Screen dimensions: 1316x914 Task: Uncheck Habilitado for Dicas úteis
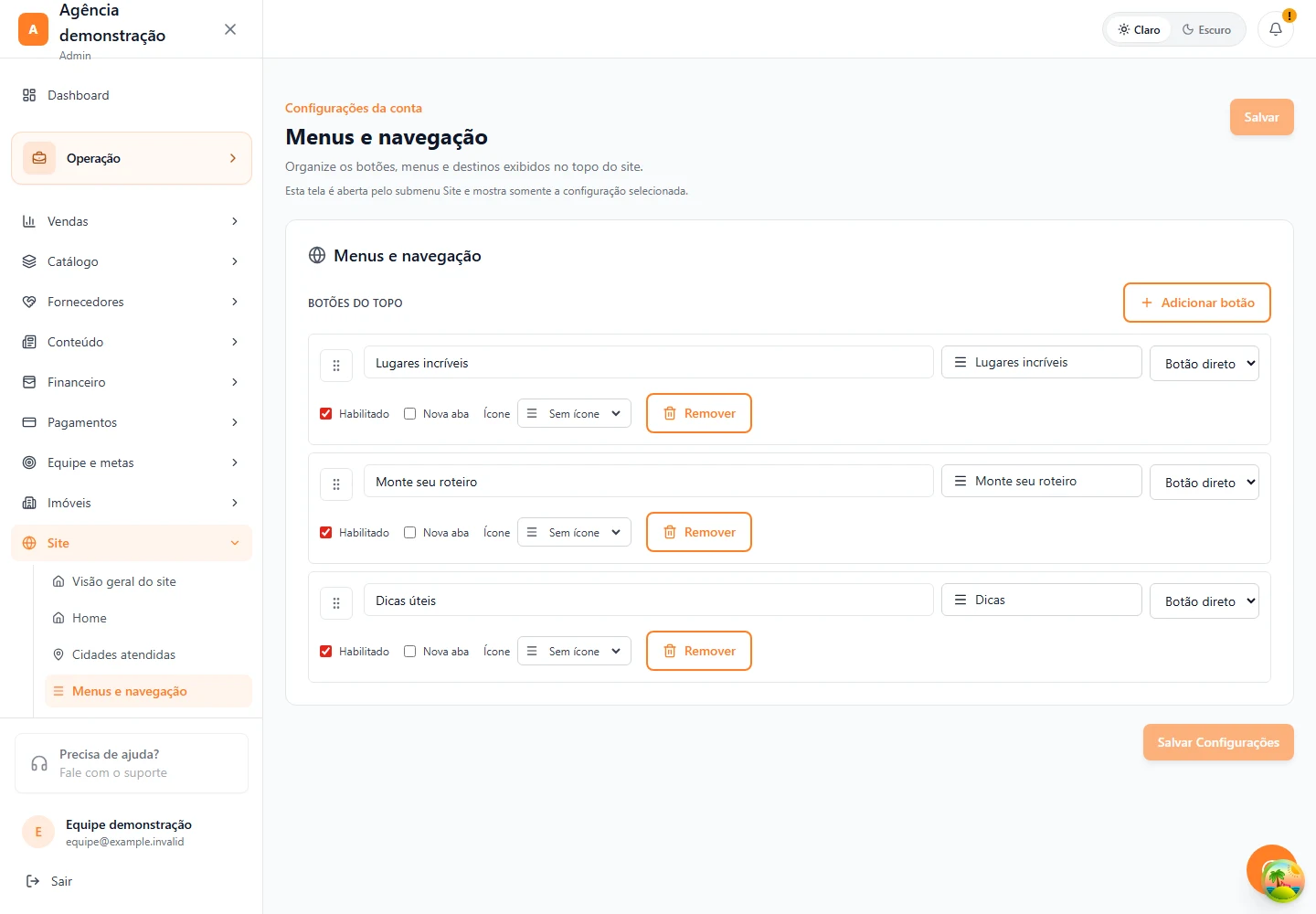pyautogui.click(x=326, y=651)
